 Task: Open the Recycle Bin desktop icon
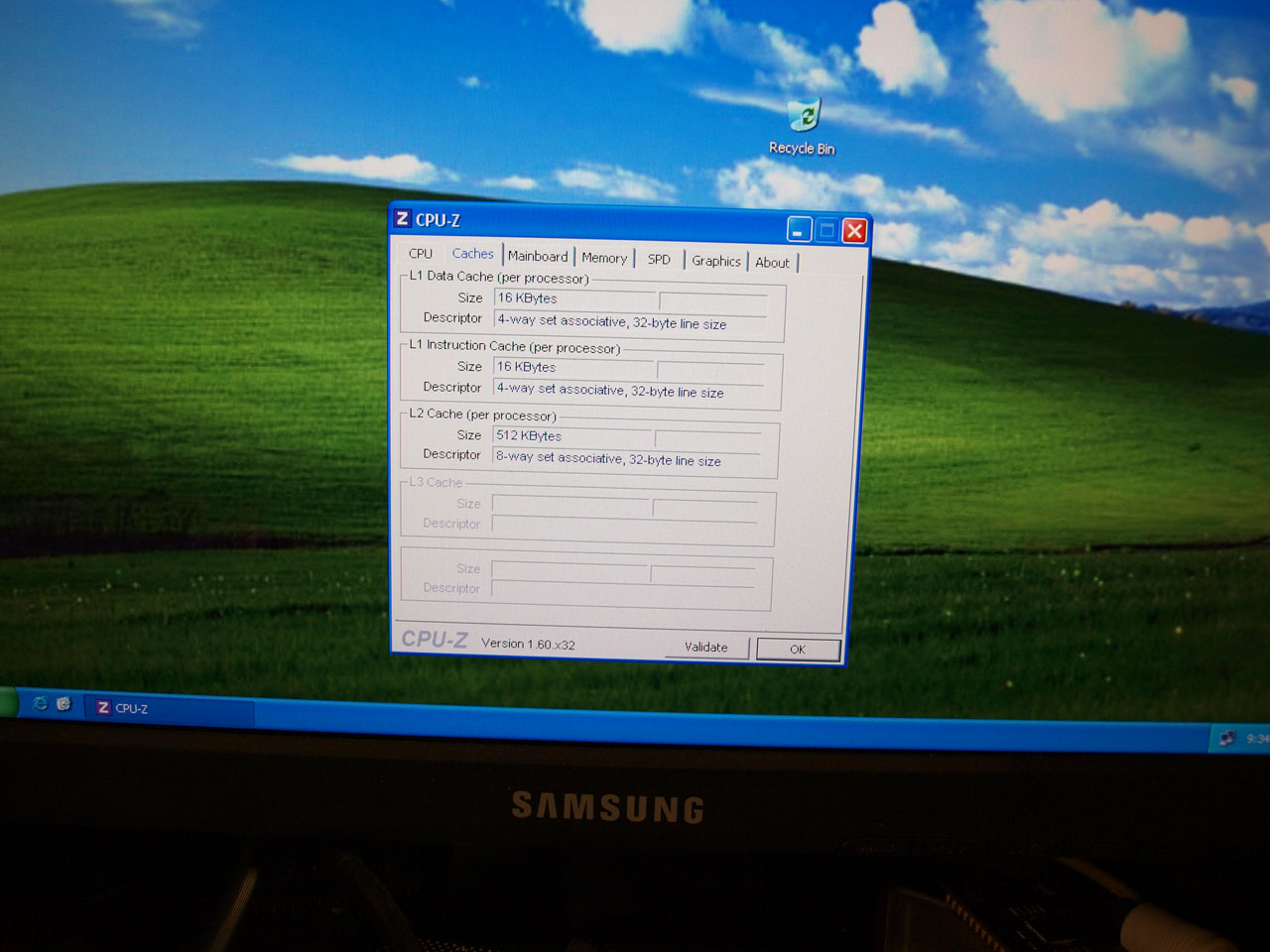pos(803,127)
